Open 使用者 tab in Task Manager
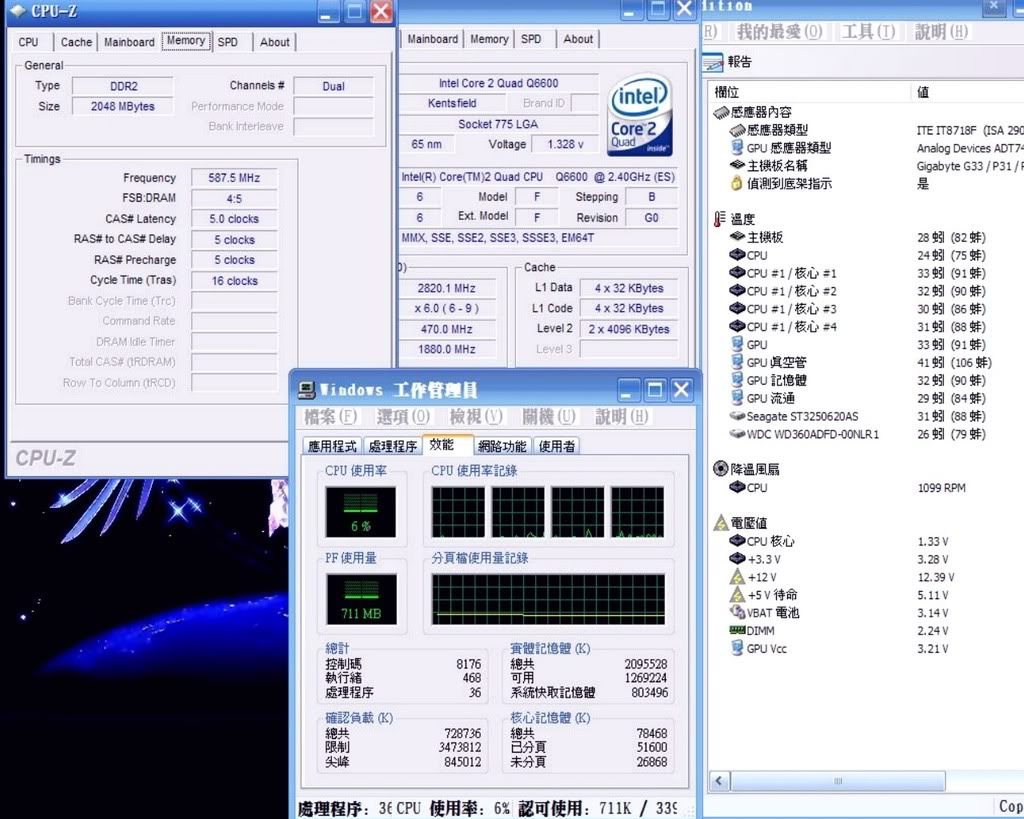The height and width of the screenshot is (819, 1024). 557,446
